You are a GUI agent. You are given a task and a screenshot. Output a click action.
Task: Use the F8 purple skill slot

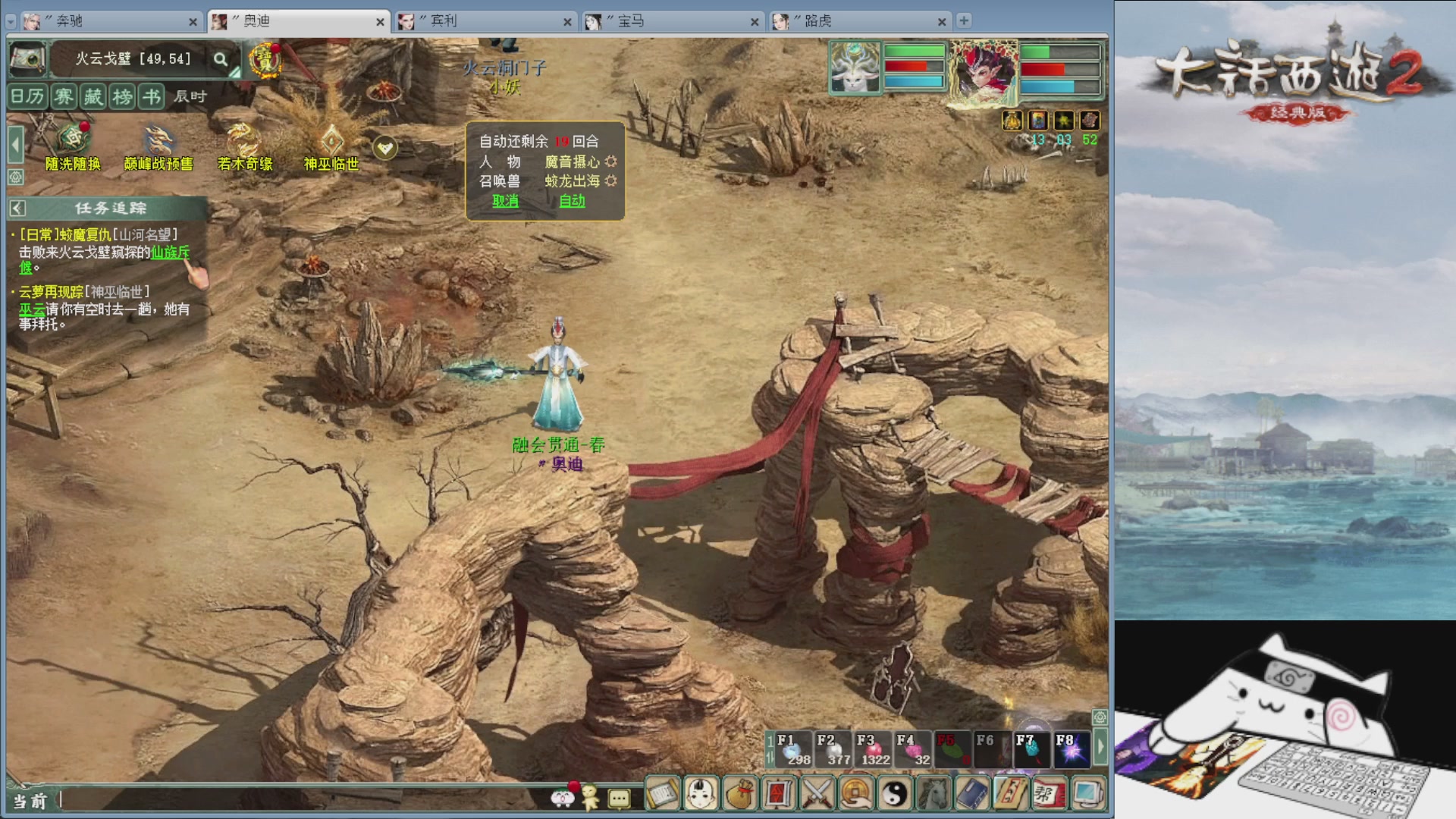point(1072,749)
